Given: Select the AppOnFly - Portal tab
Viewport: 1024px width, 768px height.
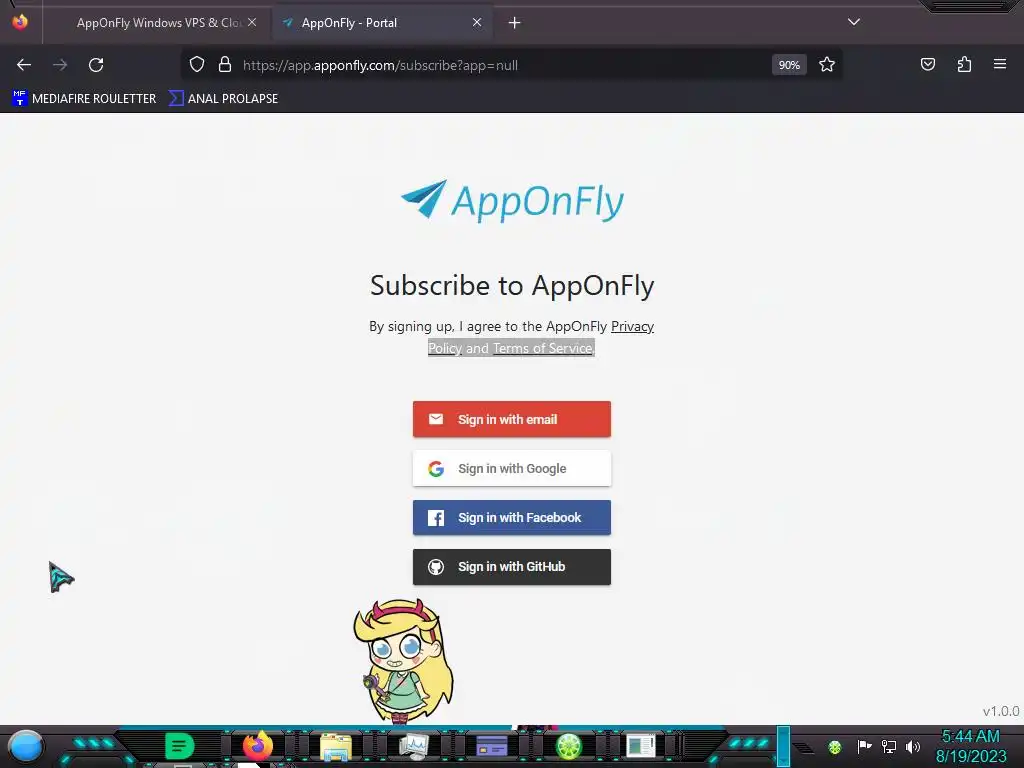Looking at the screenshot, I should click(x=382, y=23).
